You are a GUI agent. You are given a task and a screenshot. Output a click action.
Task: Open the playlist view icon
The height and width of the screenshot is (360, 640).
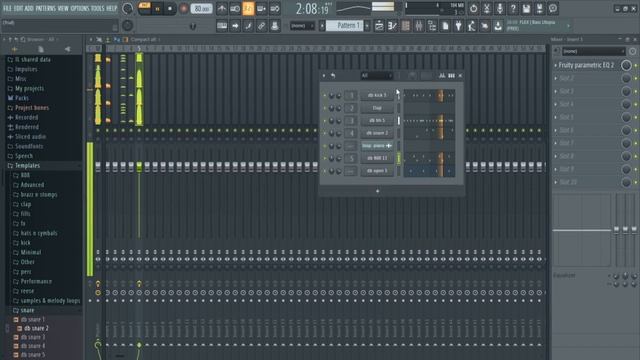point(379,26)
